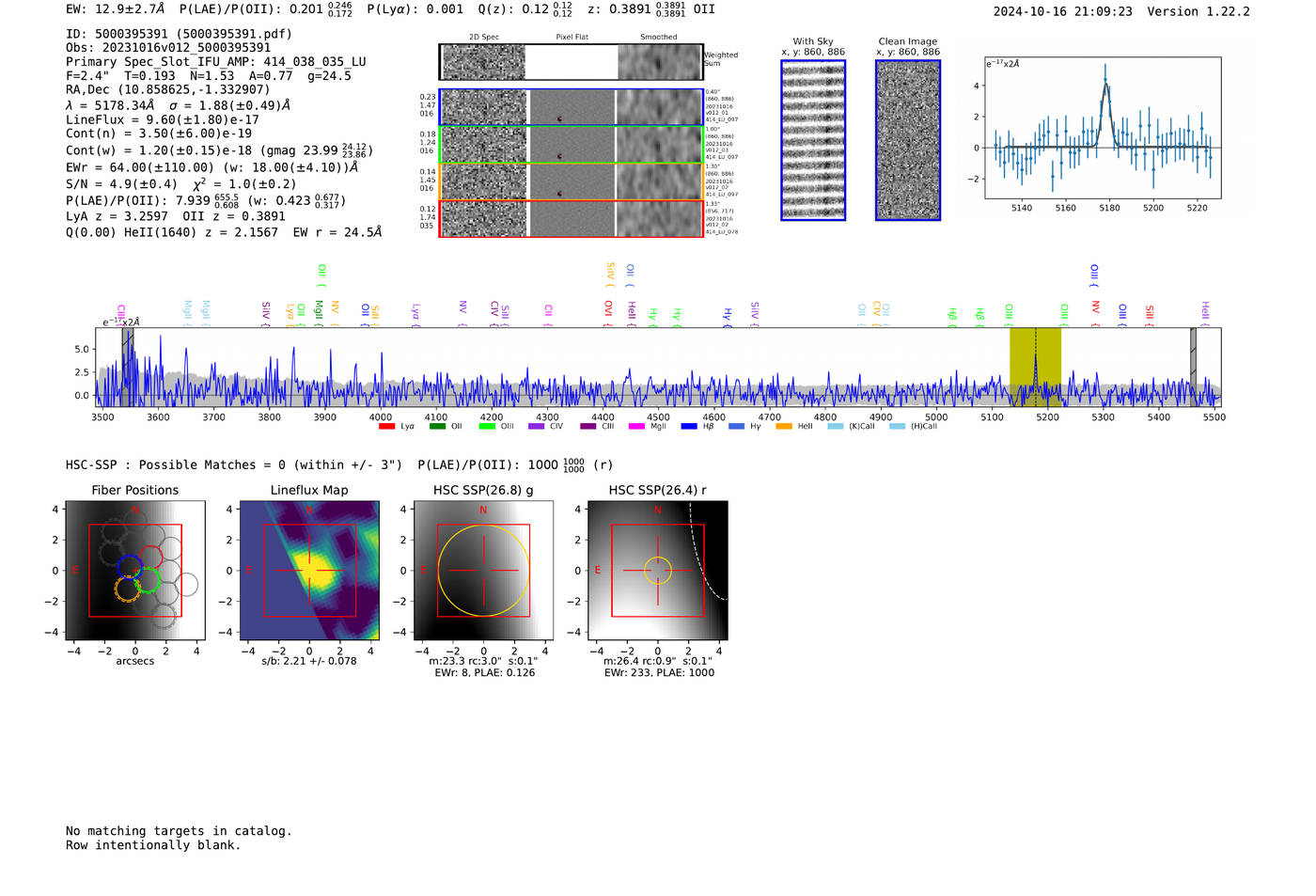The width and height of the screenshot is (1316, 896).
Task: Click No matching targets in catalog text
Action: point(179,831)
